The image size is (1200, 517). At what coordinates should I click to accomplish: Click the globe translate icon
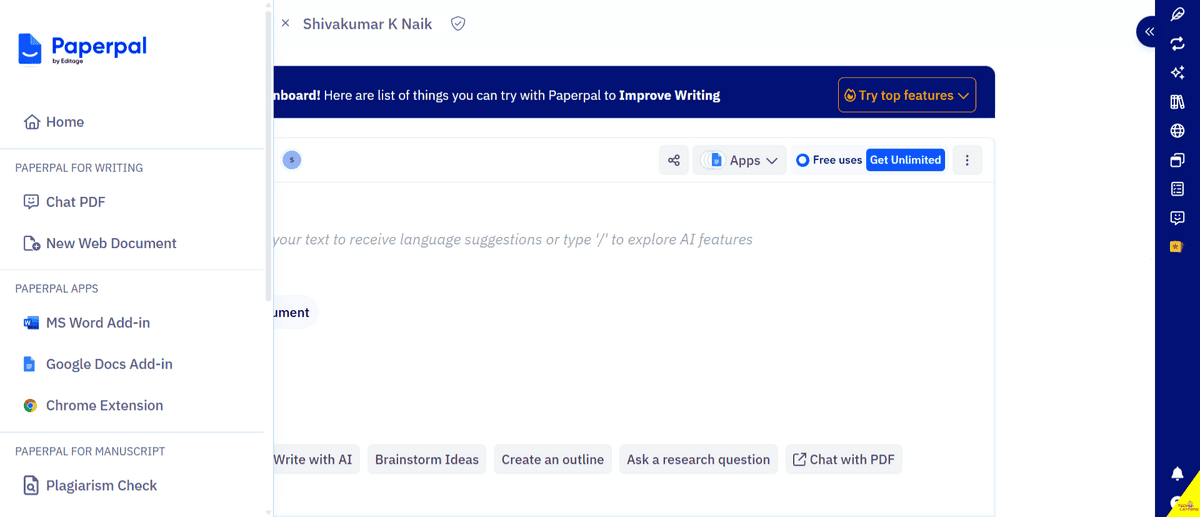[x=1177, y=131]
